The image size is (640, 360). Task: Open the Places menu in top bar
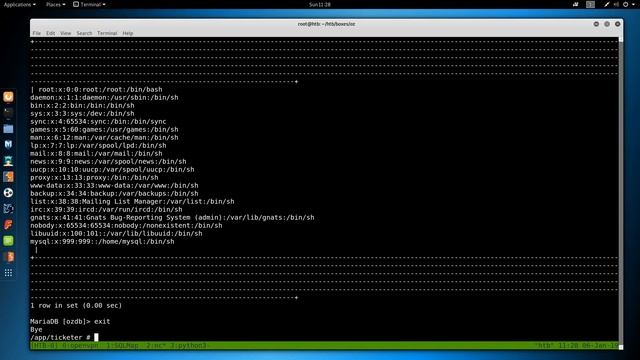(56, 4)
